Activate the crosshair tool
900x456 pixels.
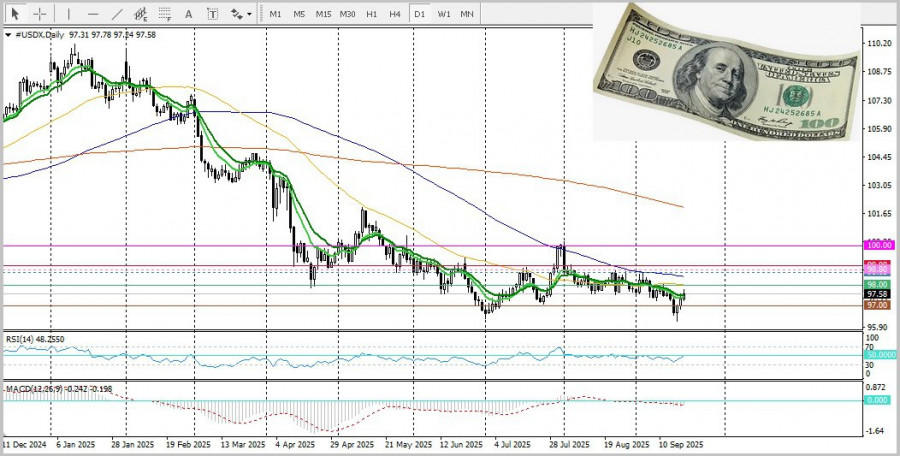[x=40, y=14]
